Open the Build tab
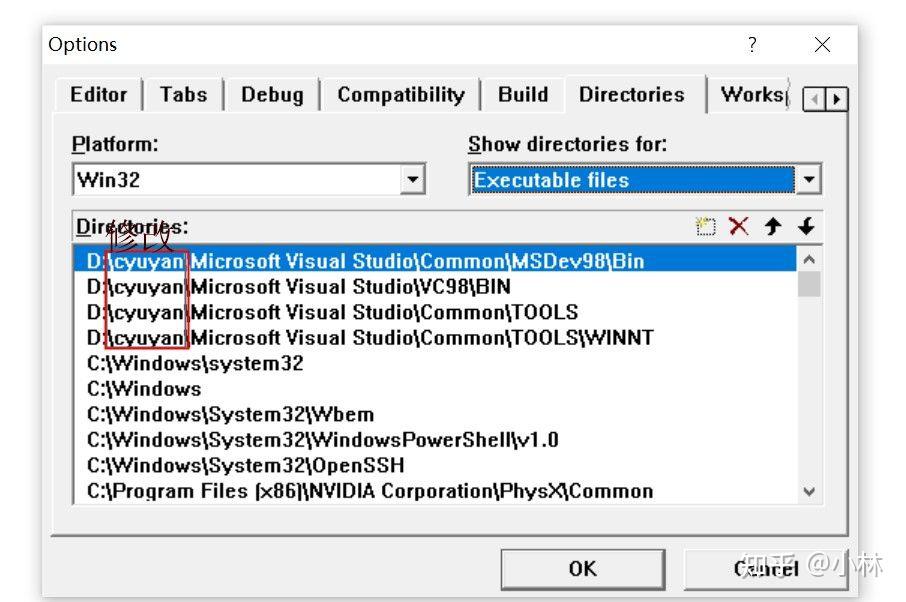Screen dimensions: 906x602 point(523,95)
